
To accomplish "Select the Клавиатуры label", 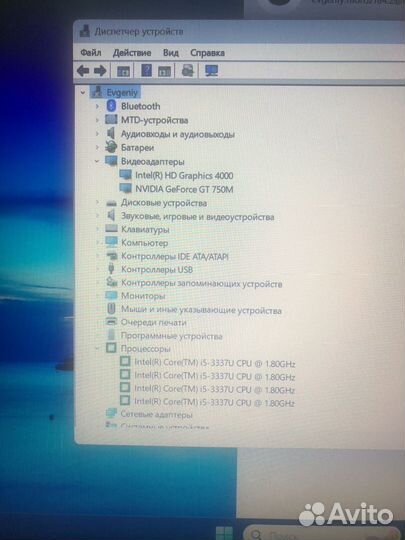I will [145, 229].
